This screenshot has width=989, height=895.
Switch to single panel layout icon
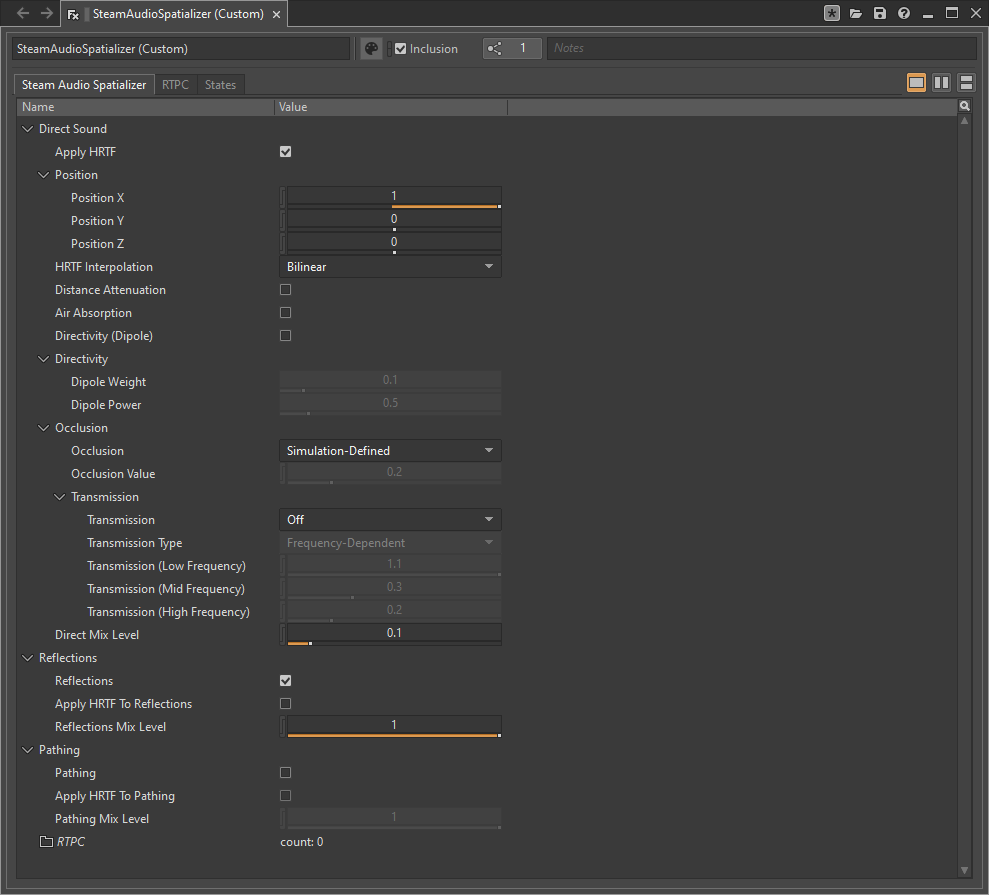(x=916, y=83)
